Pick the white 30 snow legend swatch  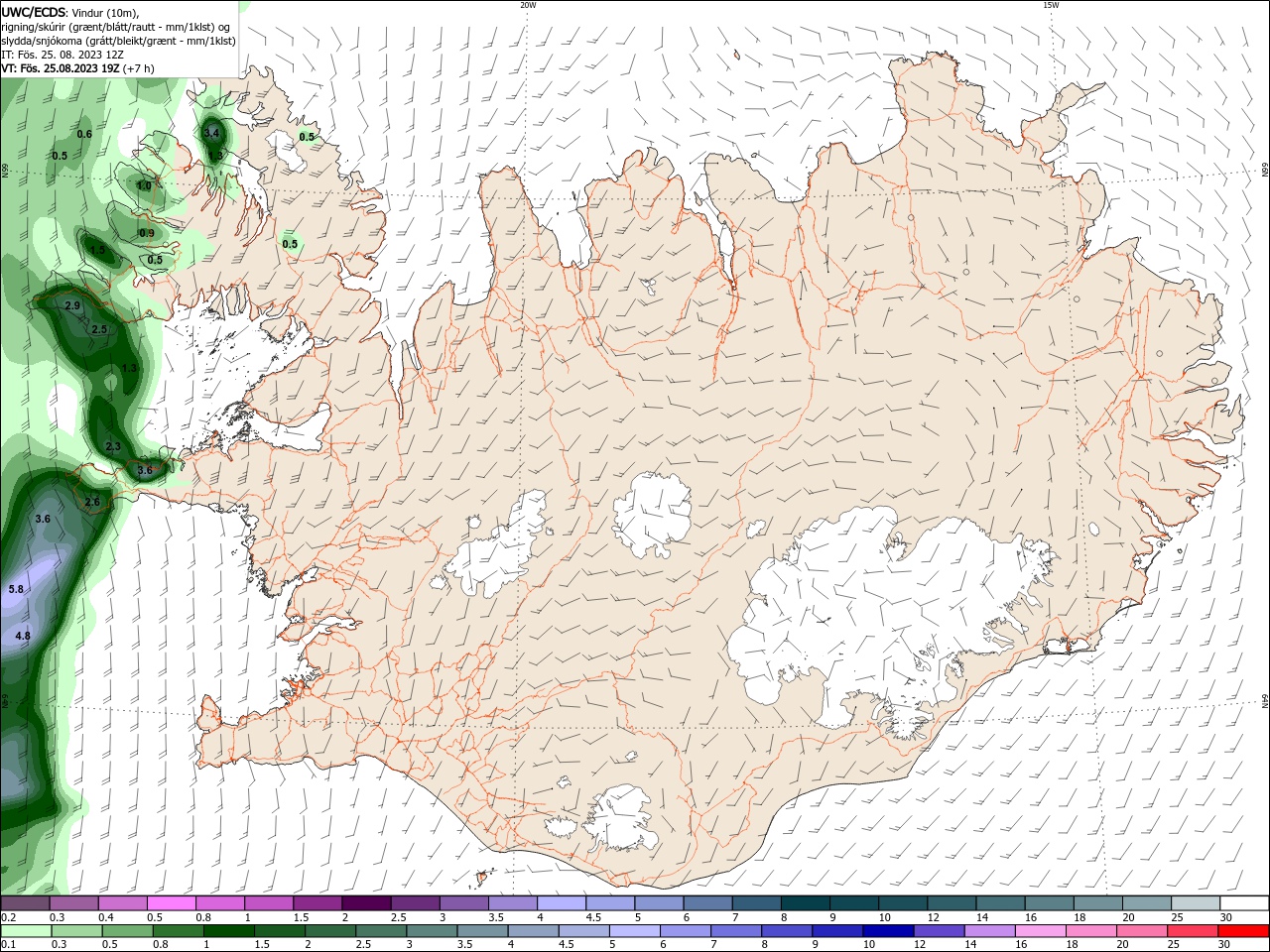(x=1244, y=903)
